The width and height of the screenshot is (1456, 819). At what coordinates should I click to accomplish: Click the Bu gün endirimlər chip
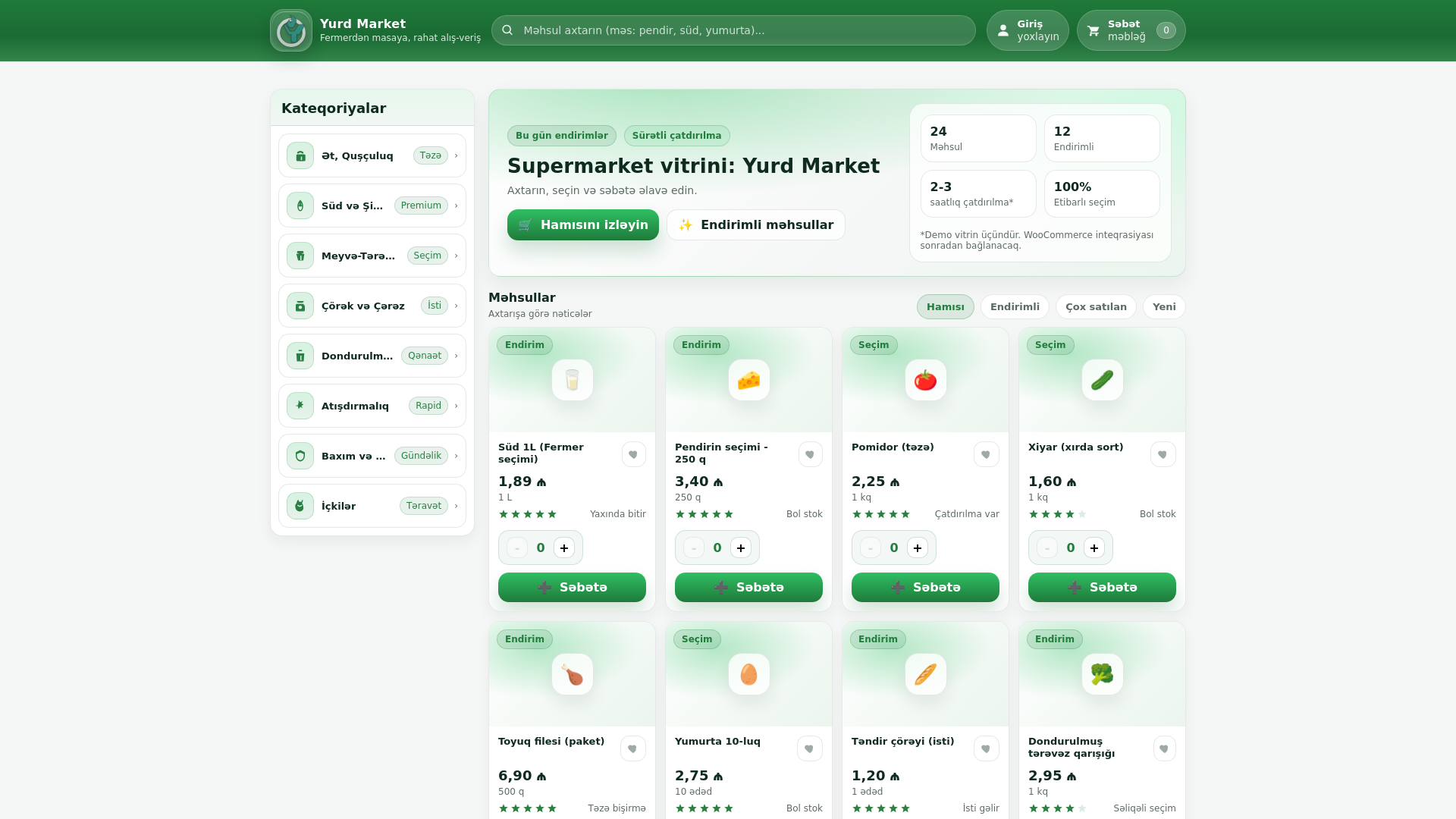pos(562,136)
